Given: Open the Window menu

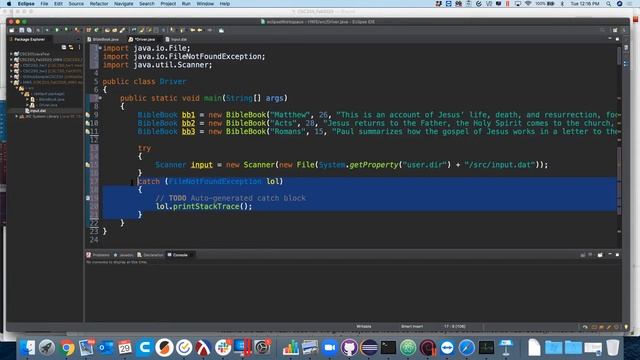Looking at the screenshot, I should click(x=205, y=4).
